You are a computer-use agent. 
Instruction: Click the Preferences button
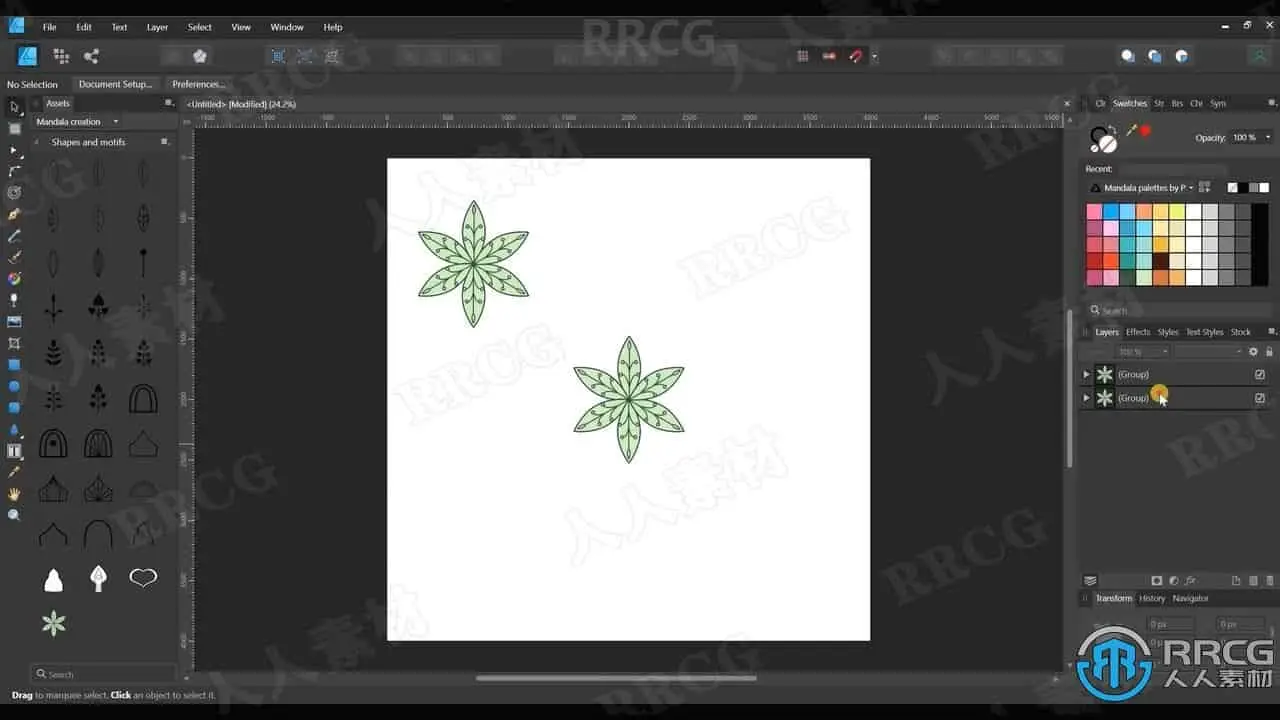click(x=198, y=84)
